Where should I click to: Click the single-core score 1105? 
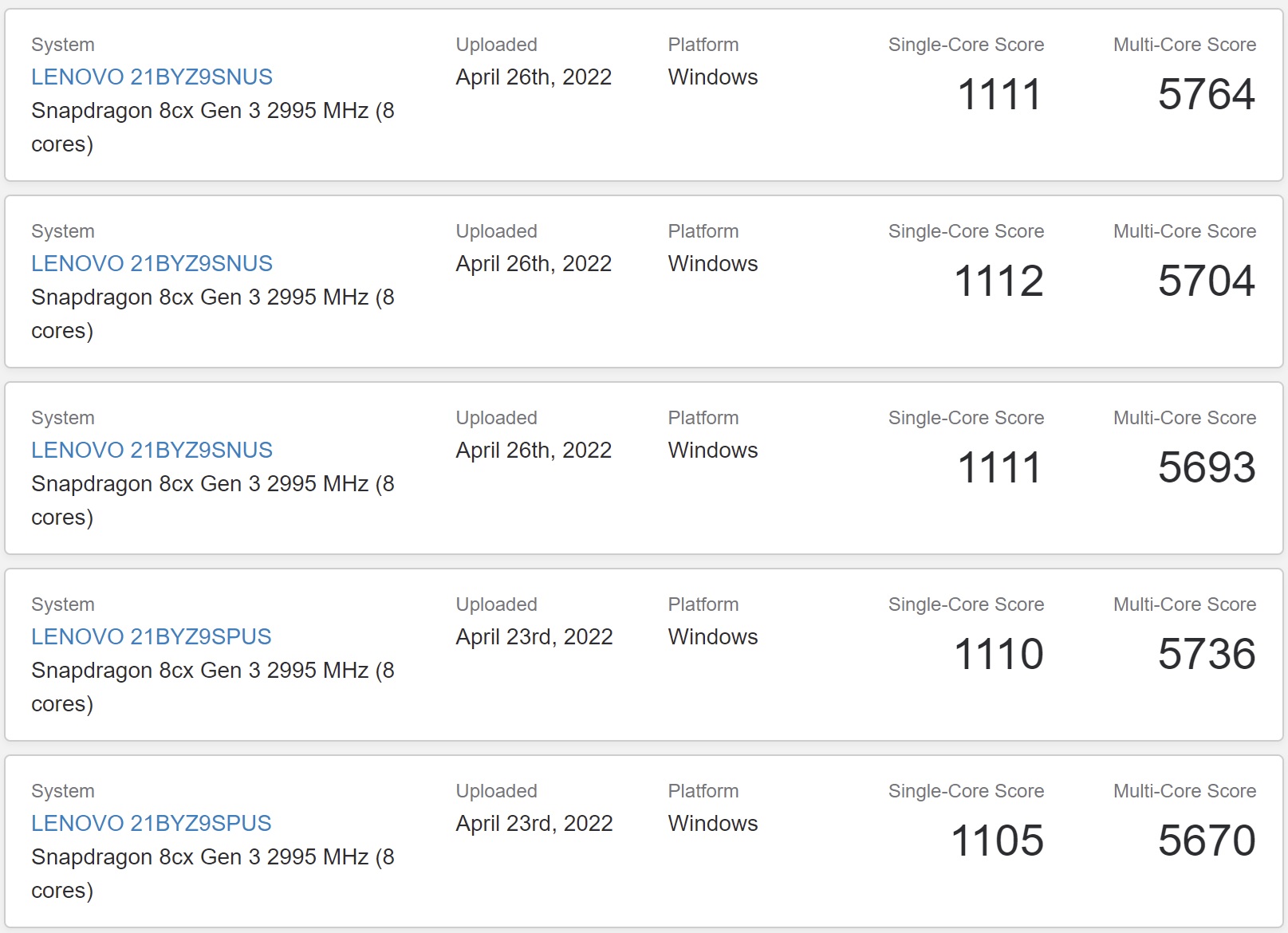997,841
